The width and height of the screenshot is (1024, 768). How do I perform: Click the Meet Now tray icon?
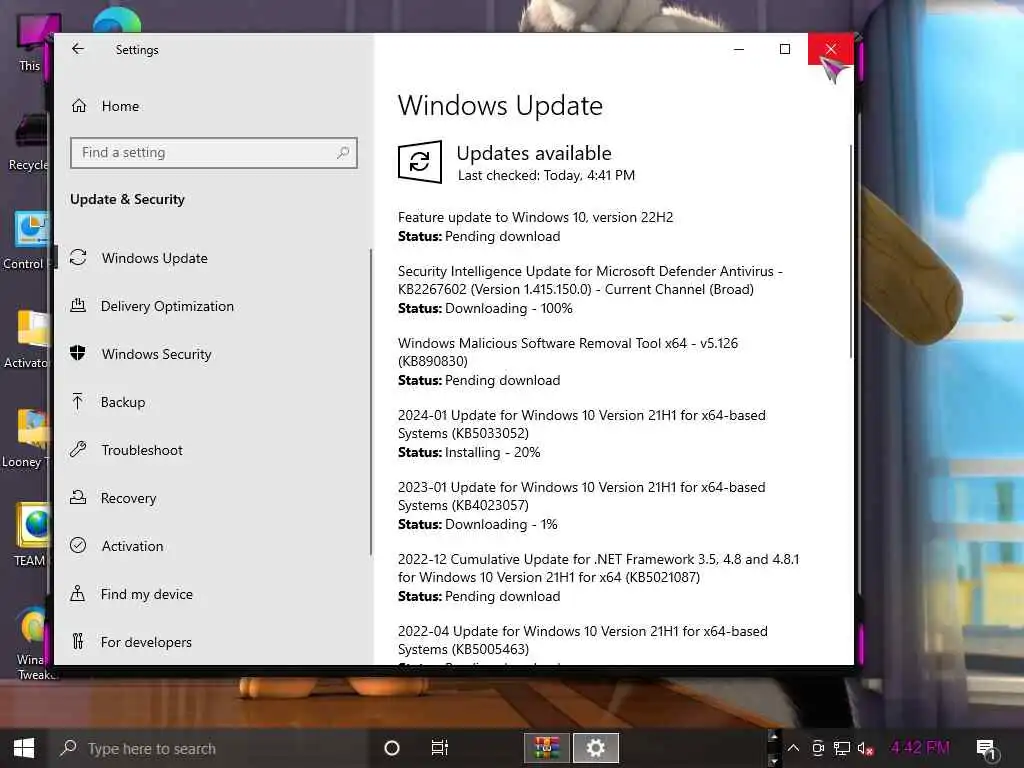(x=817, y=748)
